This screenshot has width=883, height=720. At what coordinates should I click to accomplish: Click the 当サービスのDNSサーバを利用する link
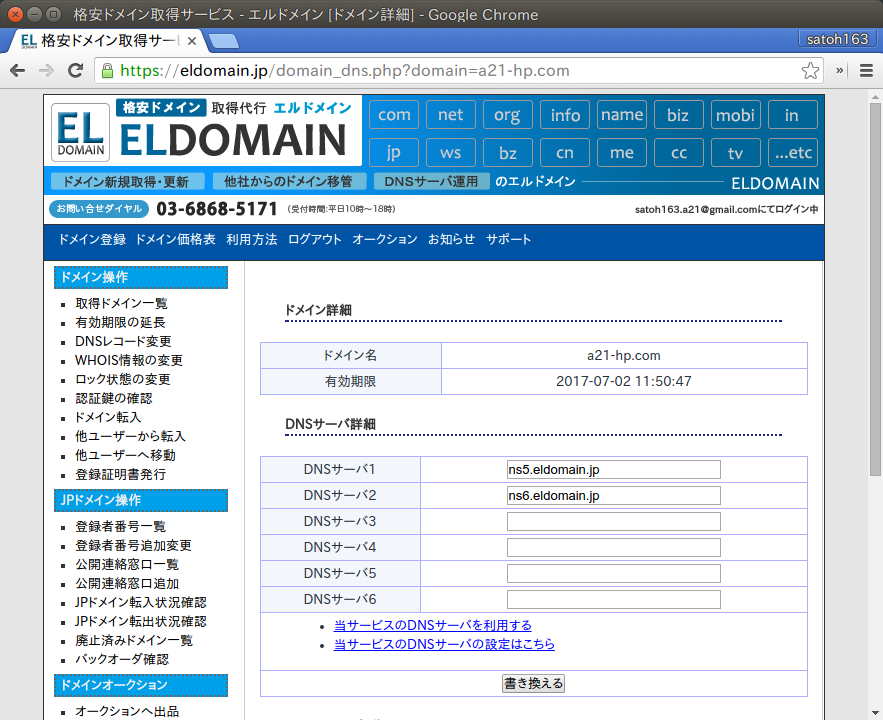click(432, 625)
